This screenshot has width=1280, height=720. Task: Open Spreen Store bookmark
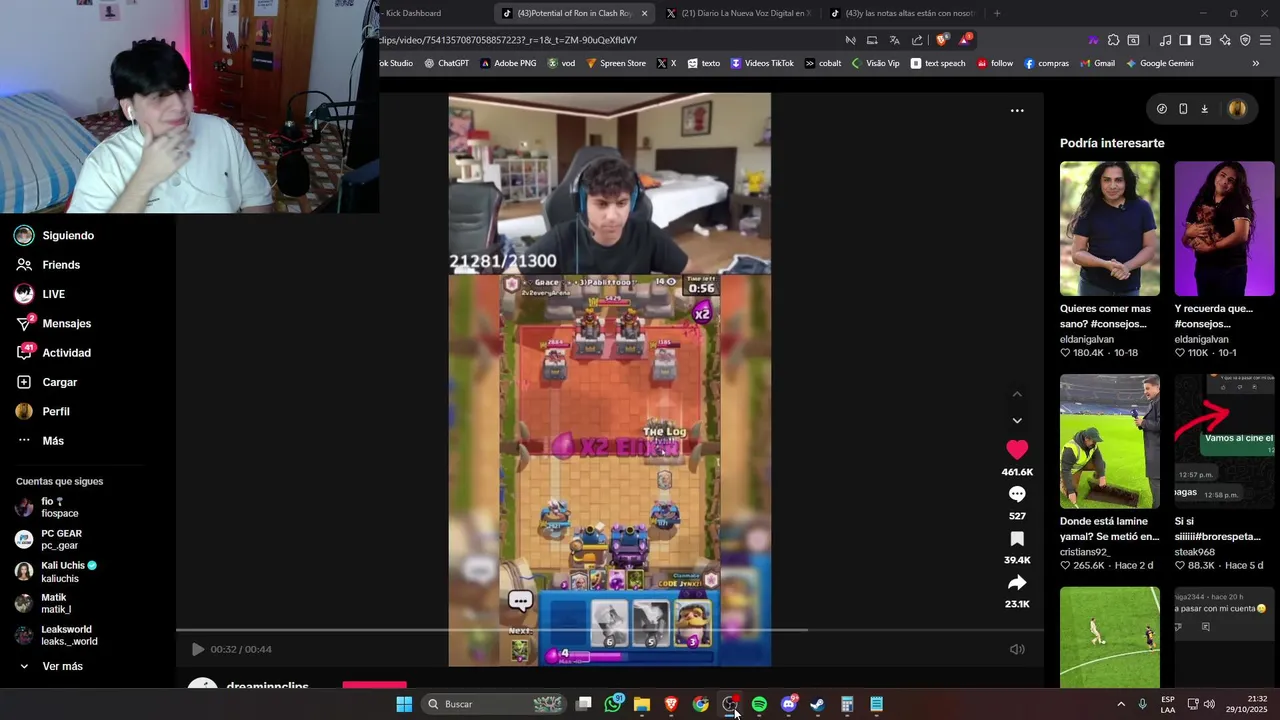[x=616, y=63]
